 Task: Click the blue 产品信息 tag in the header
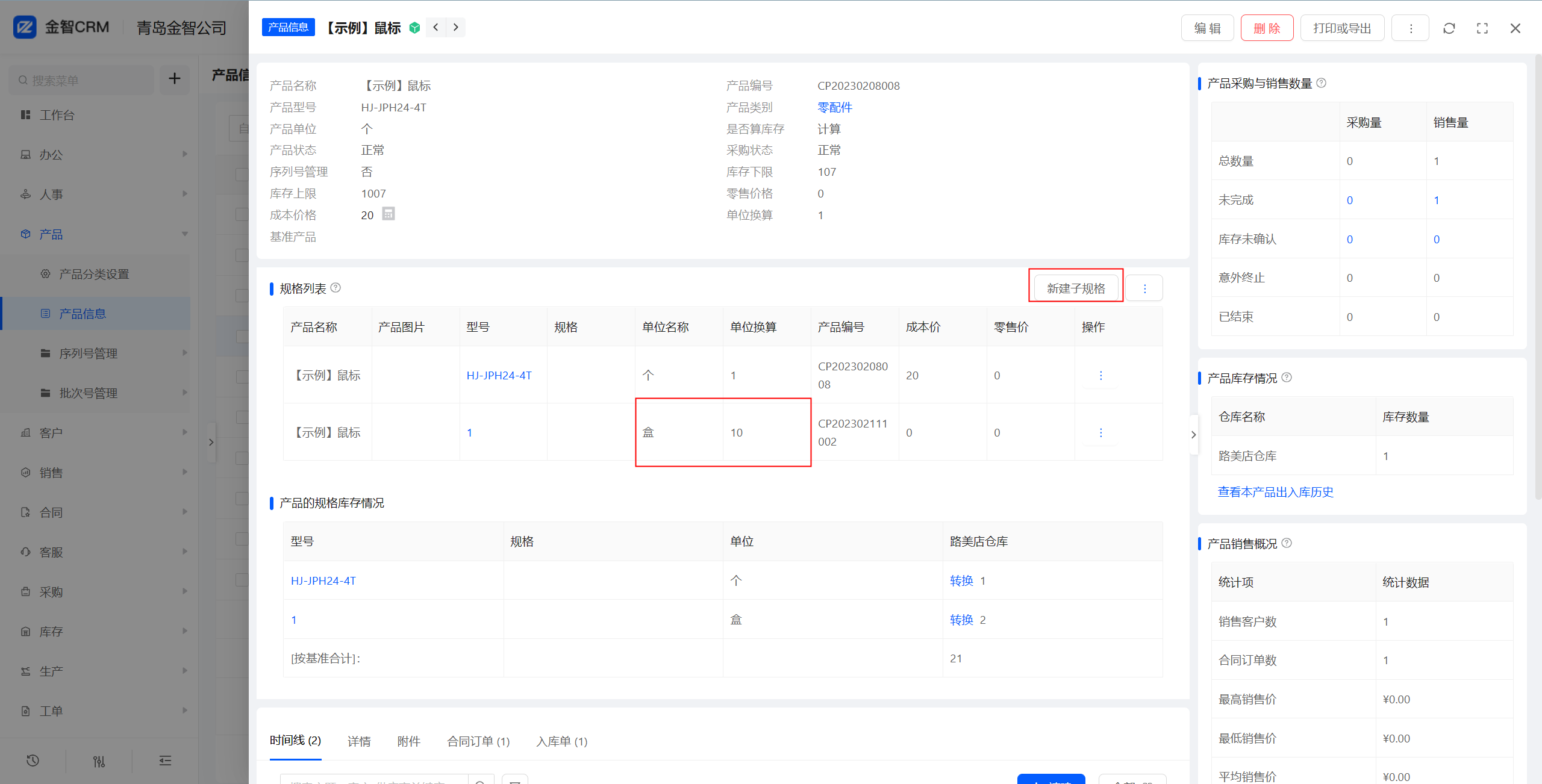[288, 27]
